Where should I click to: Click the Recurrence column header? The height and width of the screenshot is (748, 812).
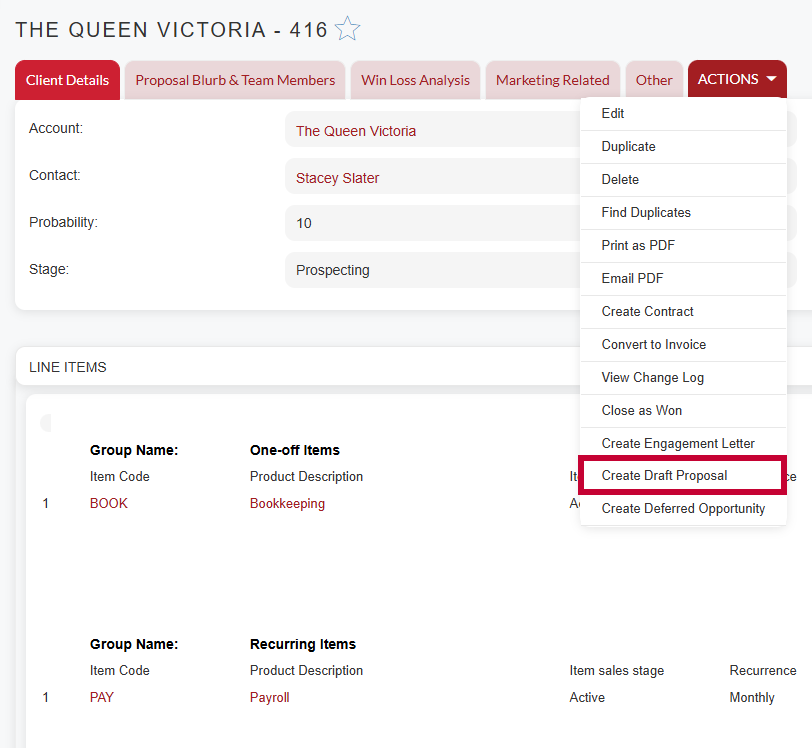[x=763, y=670]
